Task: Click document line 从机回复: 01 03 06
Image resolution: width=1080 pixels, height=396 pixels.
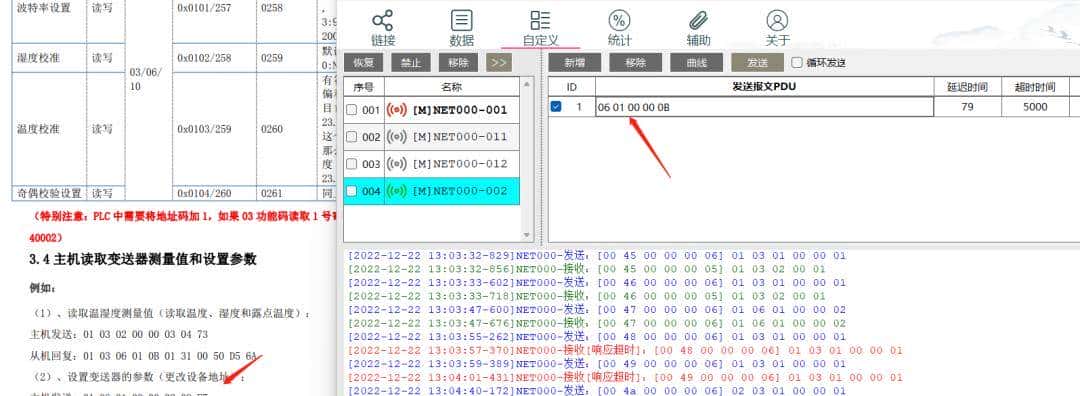Action: pos(143,356)
